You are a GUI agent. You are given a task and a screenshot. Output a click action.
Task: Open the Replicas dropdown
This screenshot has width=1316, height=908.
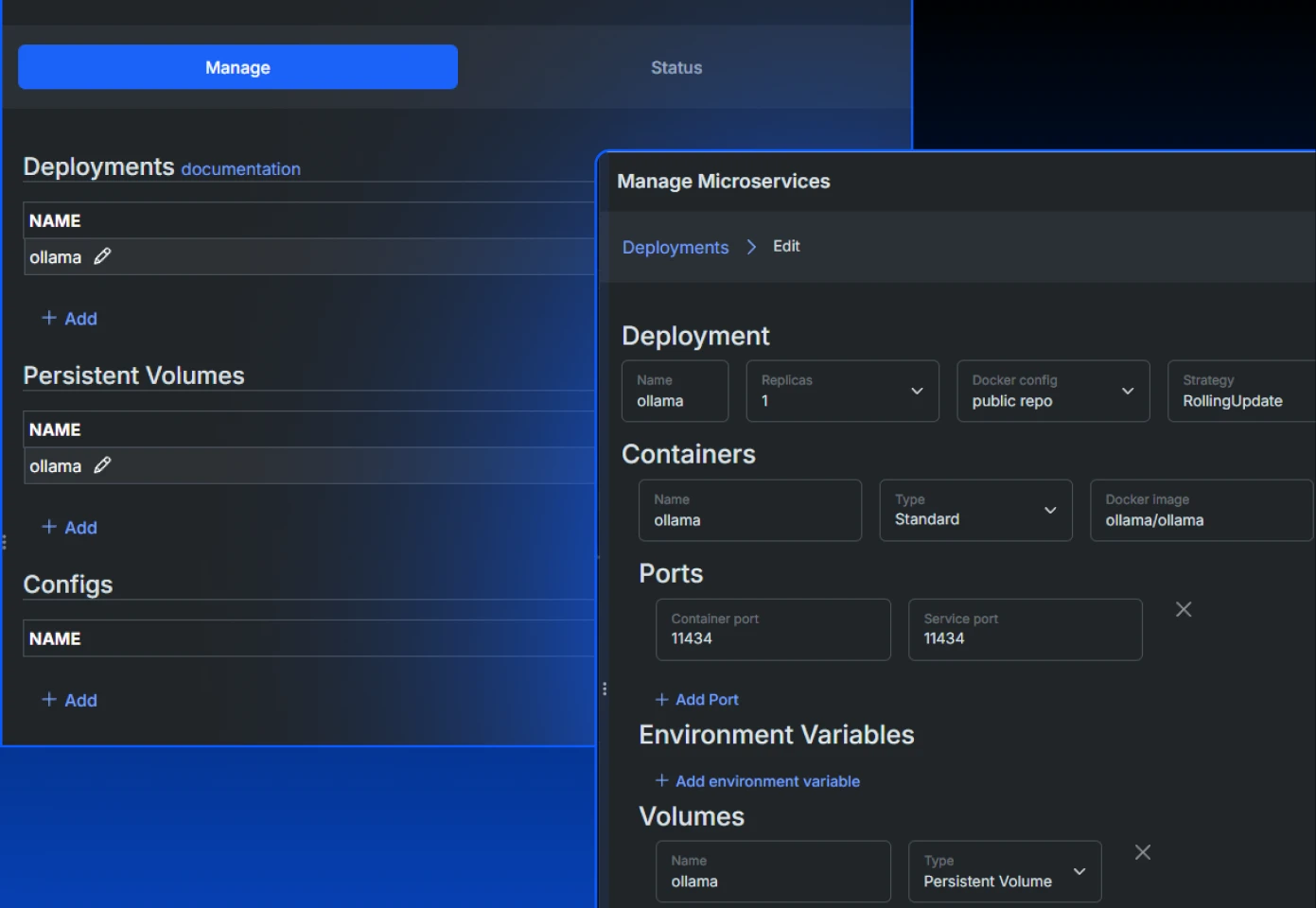842,391
